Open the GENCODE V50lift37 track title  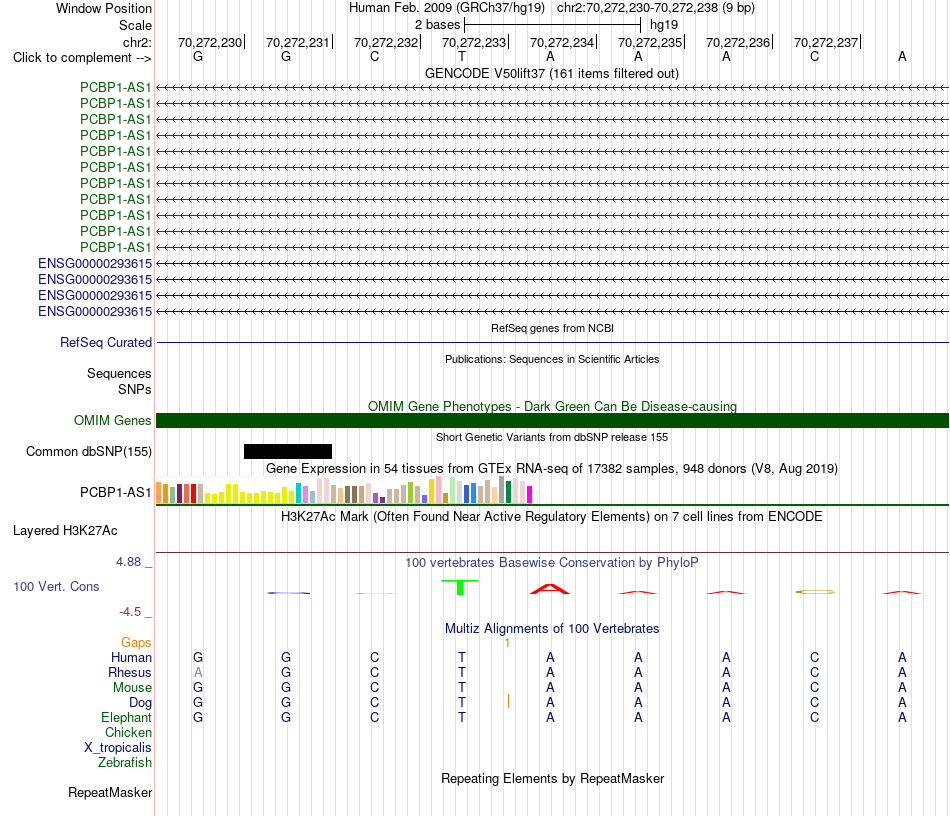552,73
